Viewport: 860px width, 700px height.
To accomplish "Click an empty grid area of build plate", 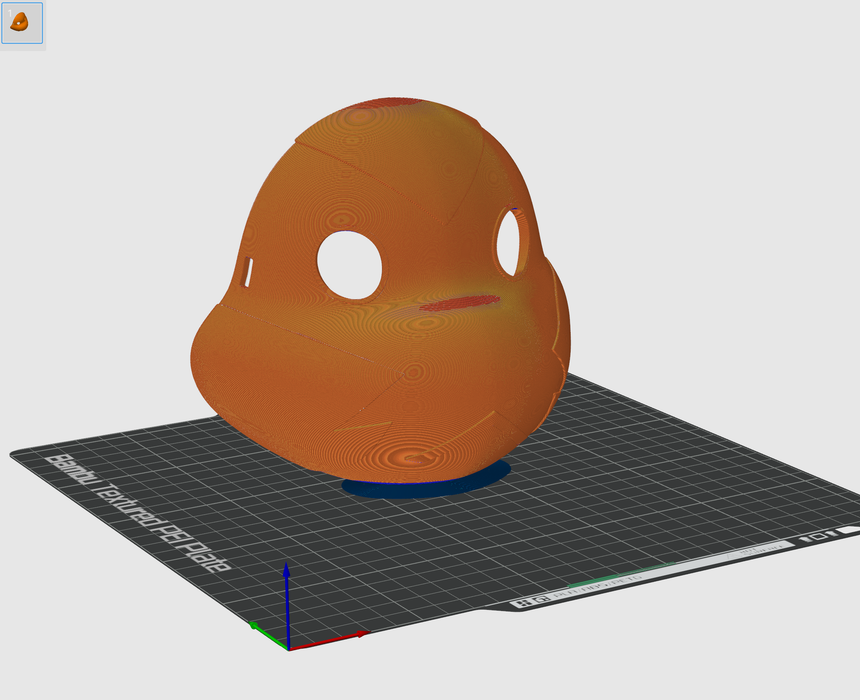I will pyautogui.click(x=650, y=470).
